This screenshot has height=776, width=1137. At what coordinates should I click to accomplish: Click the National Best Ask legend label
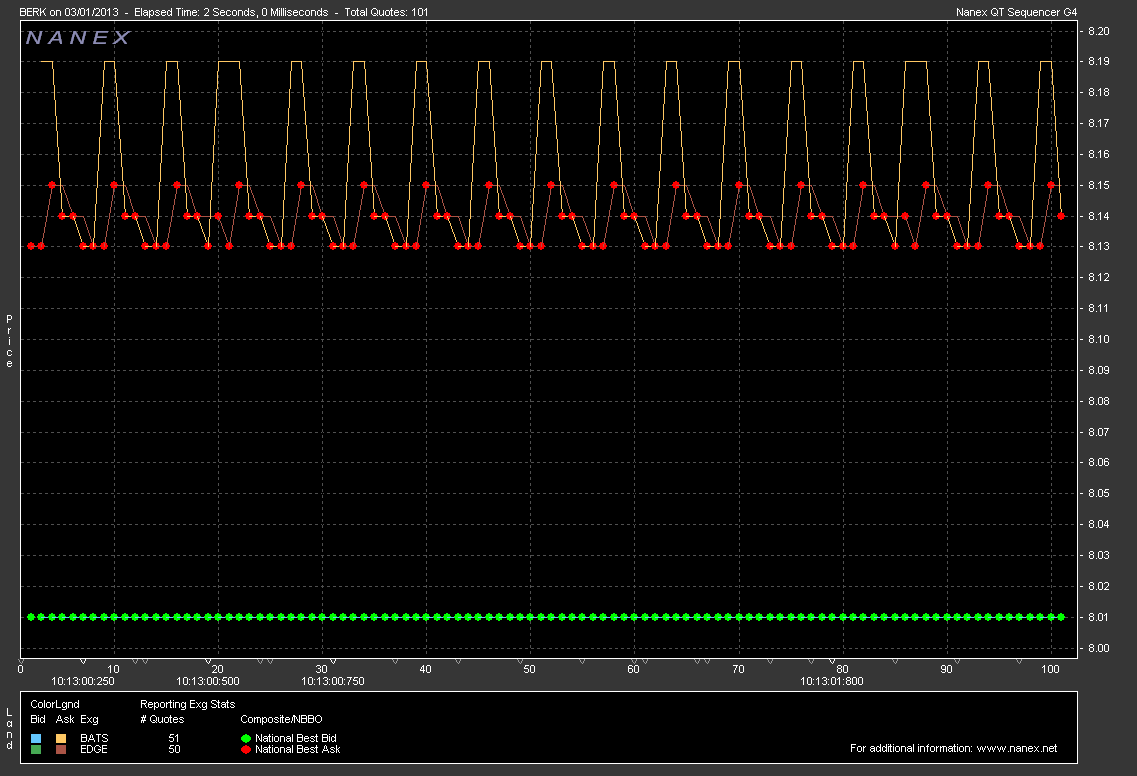[298, 749]
